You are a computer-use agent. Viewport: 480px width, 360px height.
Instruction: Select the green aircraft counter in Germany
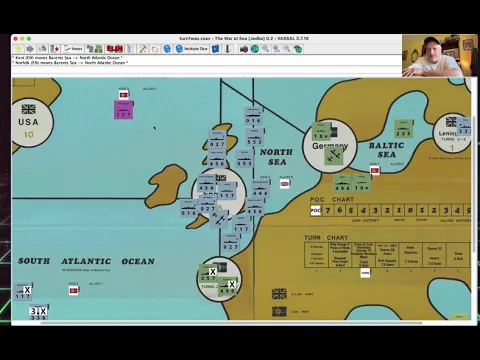click(334, 156)
